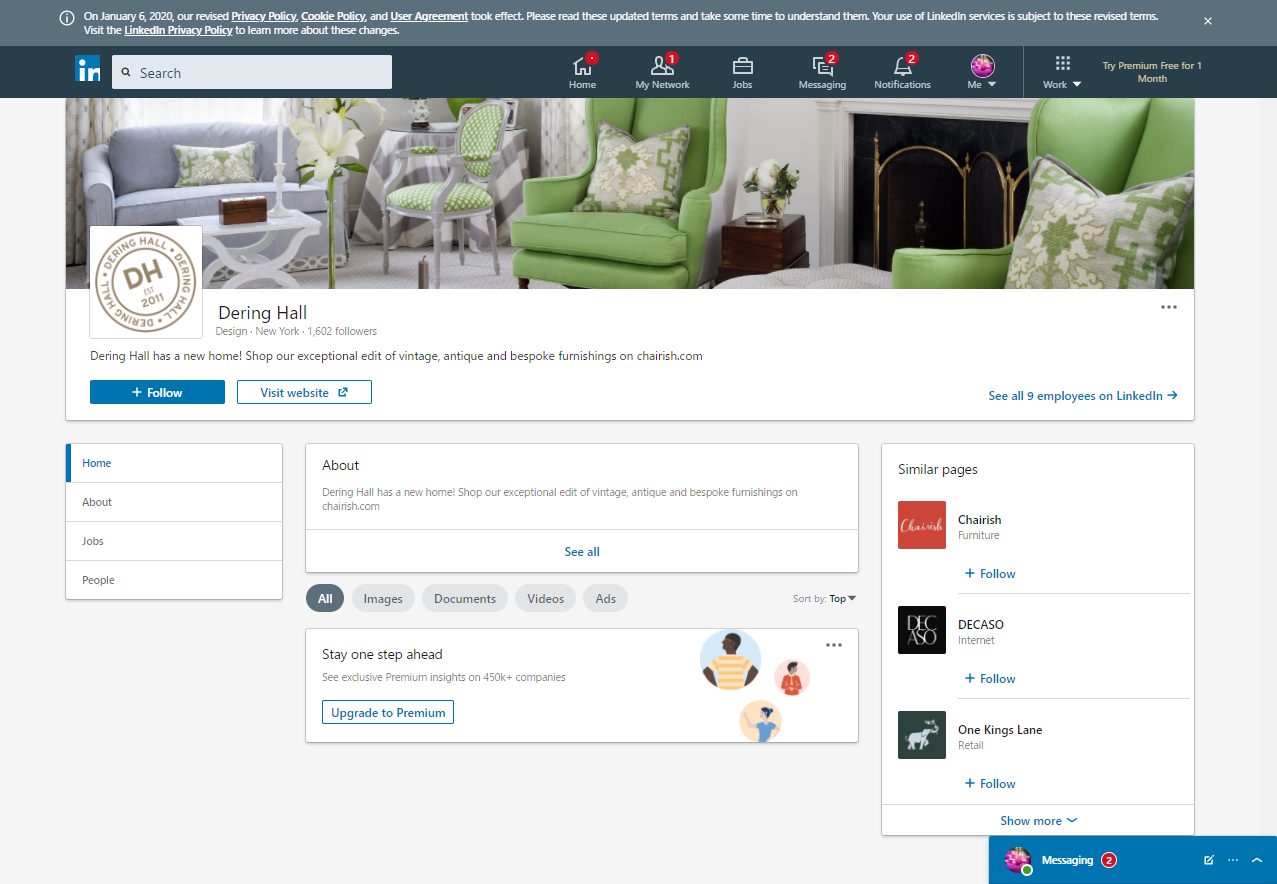
Task: Expand Messaging panel with chevron
Action: (1258, 860)
